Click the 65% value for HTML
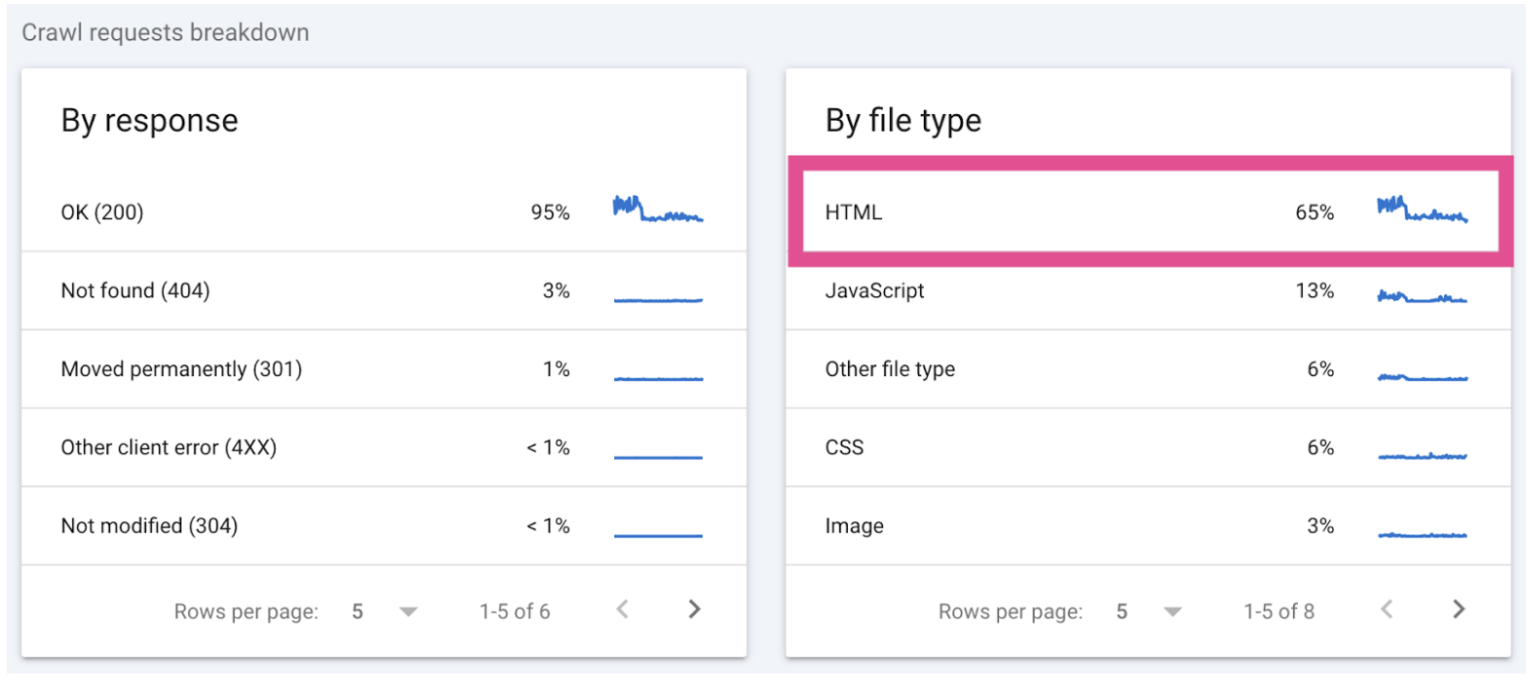 click(1314, 212)
